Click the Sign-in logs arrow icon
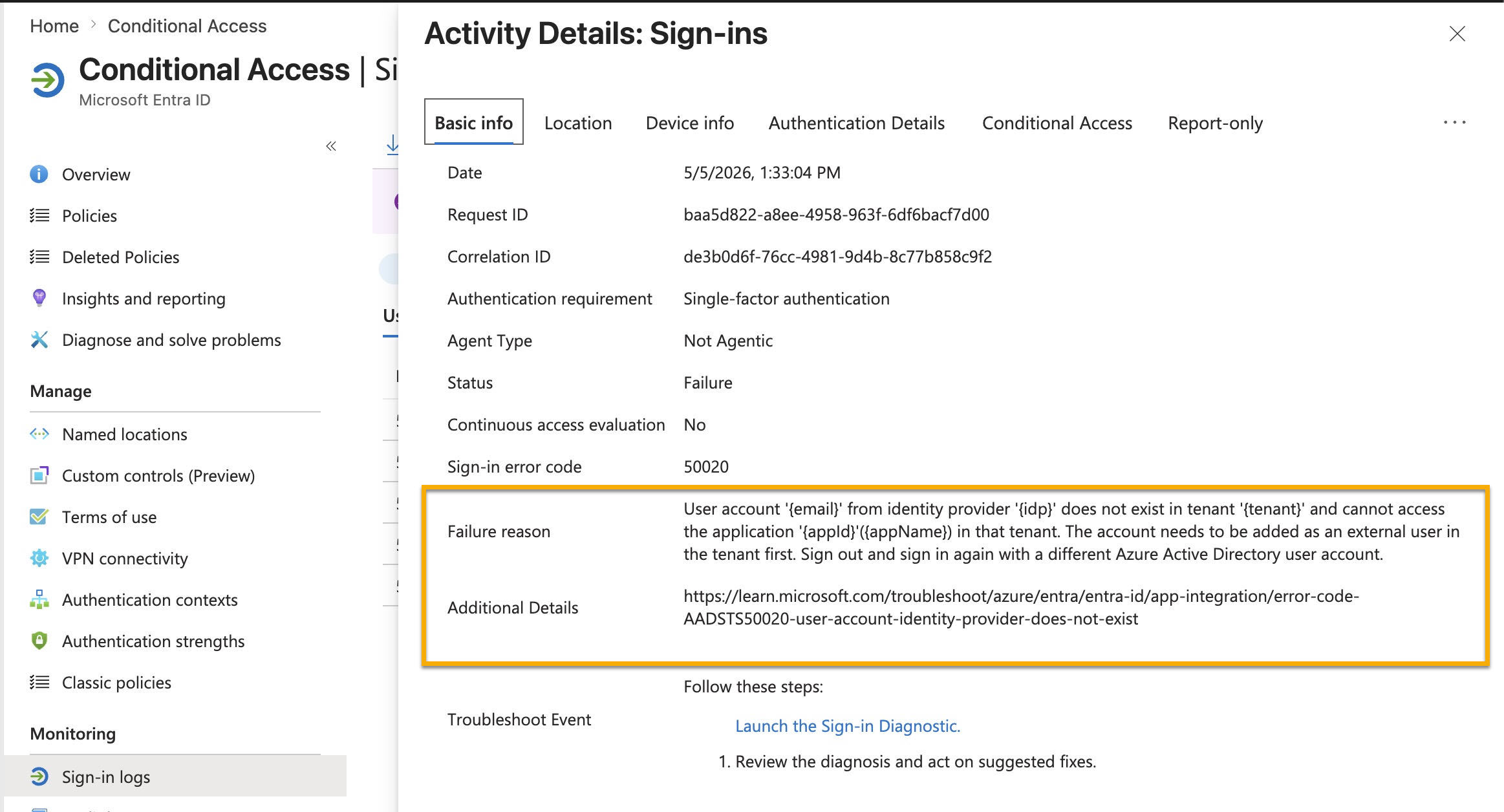This screenshot has height=812, width=1504. [x=39, y=776]
